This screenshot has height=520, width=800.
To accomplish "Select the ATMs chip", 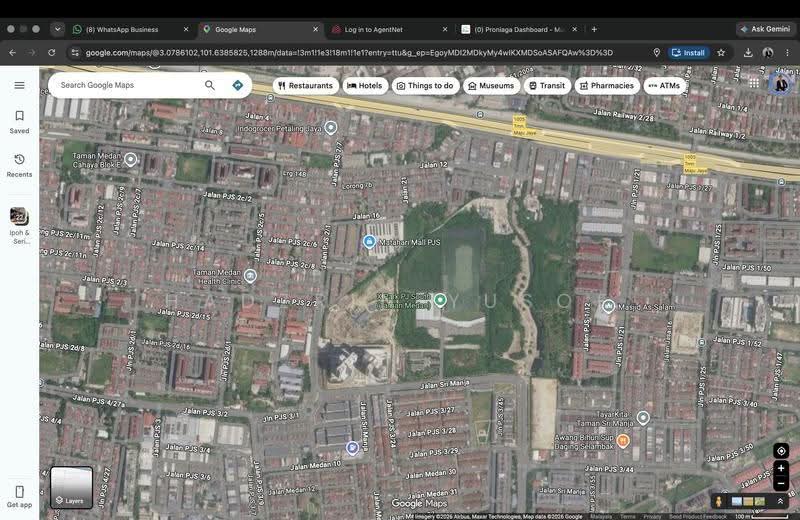I will coord(664,86).
